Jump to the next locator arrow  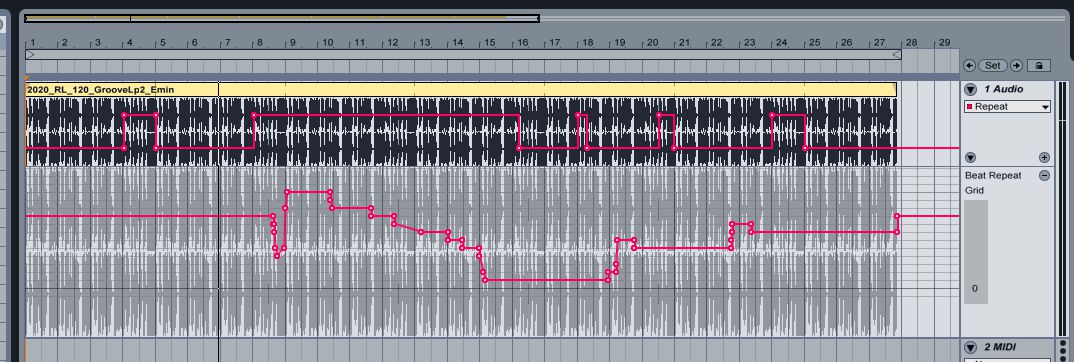pyautogui.click(x=1016, y=66)
